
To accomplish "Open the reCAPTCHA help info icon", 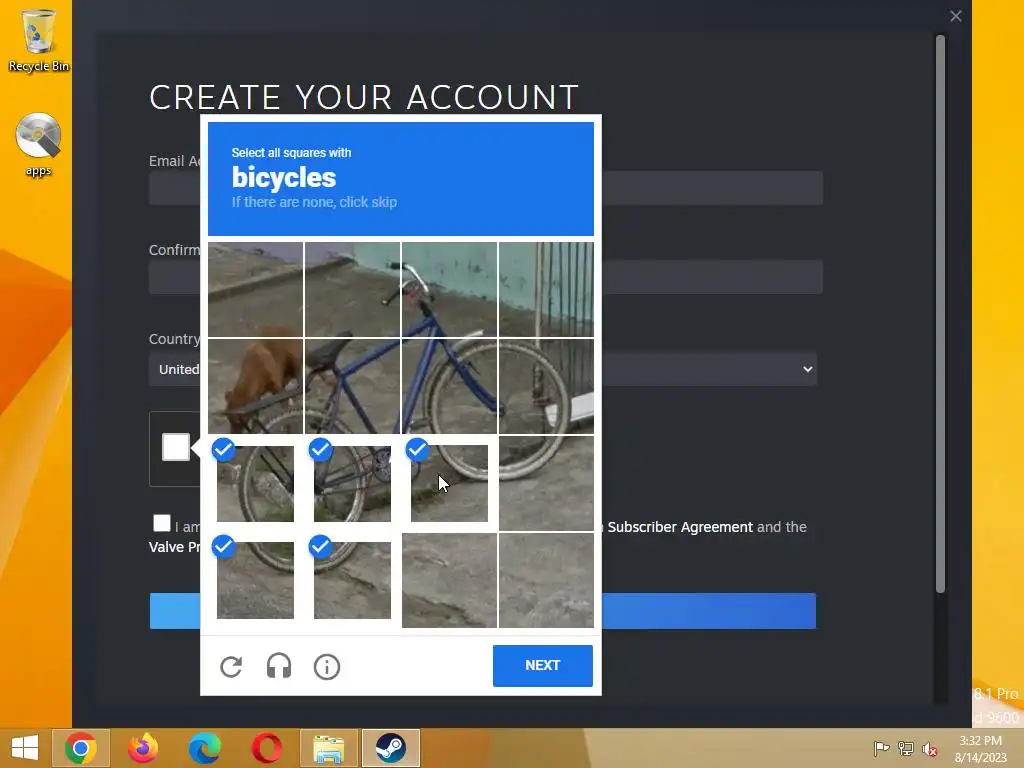I will [x=327, y=667].
